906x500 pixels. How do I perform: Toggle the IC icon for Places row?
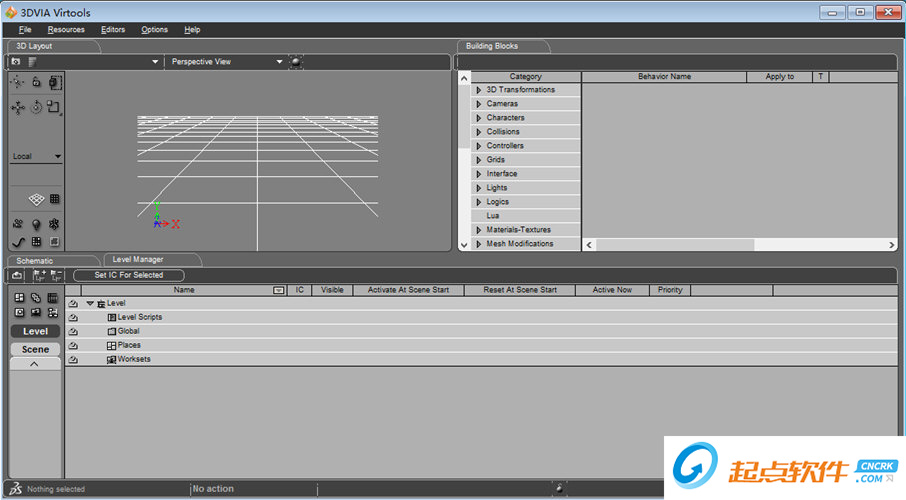tap(73, 346)
